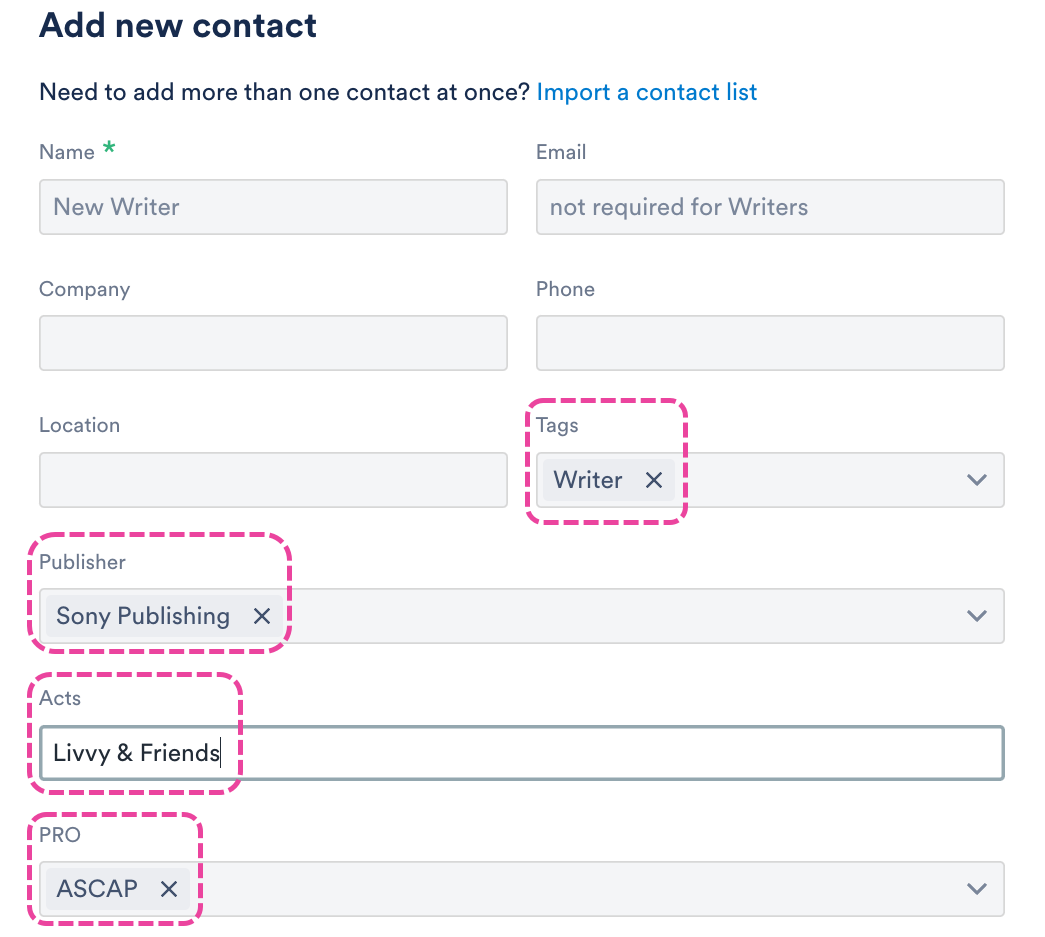The height and width of the screenshot is (937, 1045).
Task: Remove ASCAP from the PRO field
Action: point(169,888)
